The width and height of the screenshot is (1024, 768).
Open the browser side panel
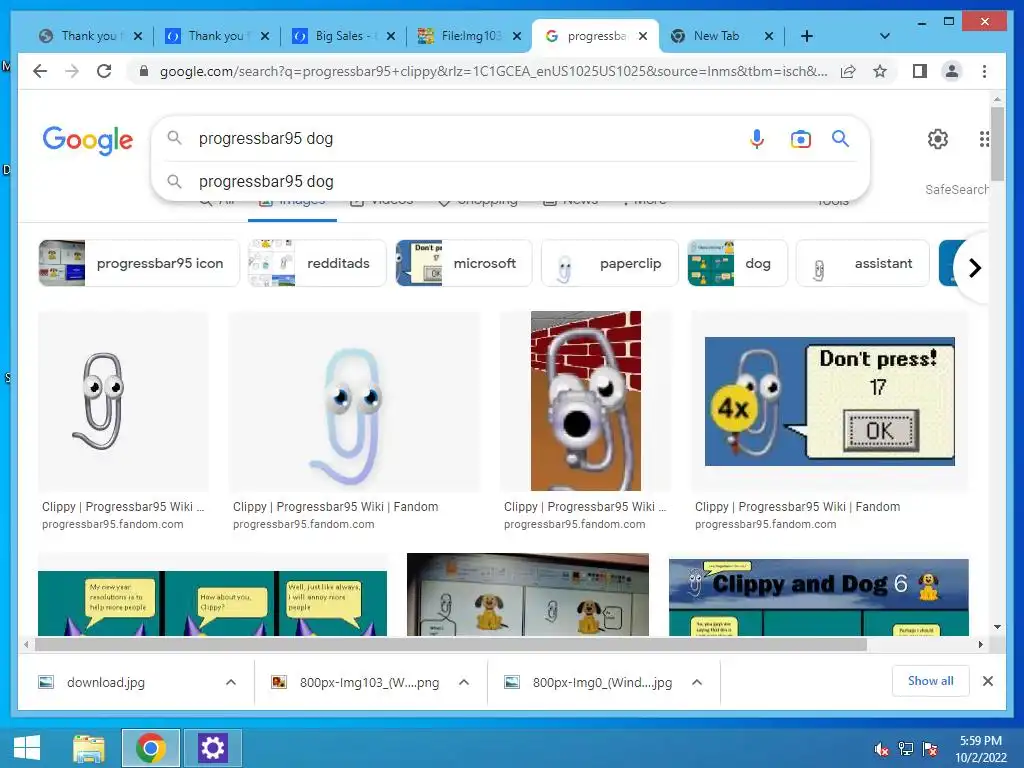[x=920, y=71]
